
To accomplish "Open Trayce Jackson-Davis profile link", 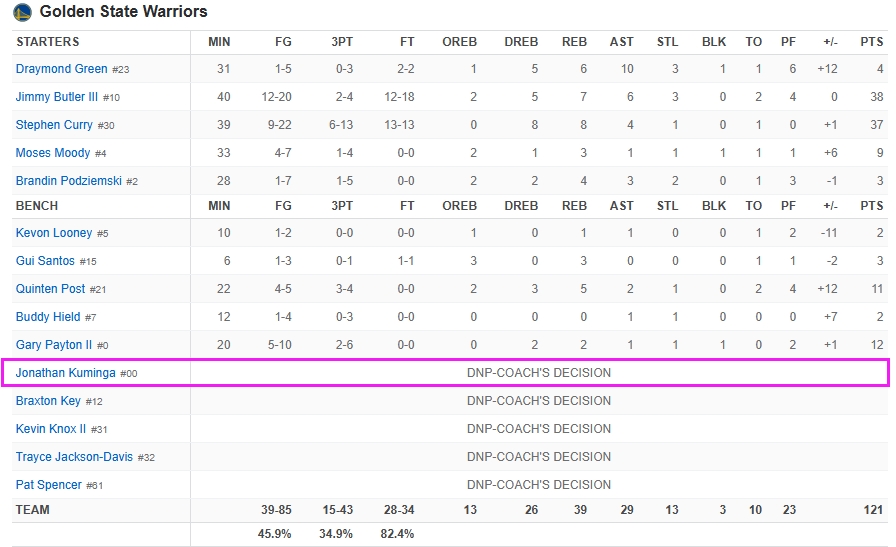I will click(x=74, y=457).
